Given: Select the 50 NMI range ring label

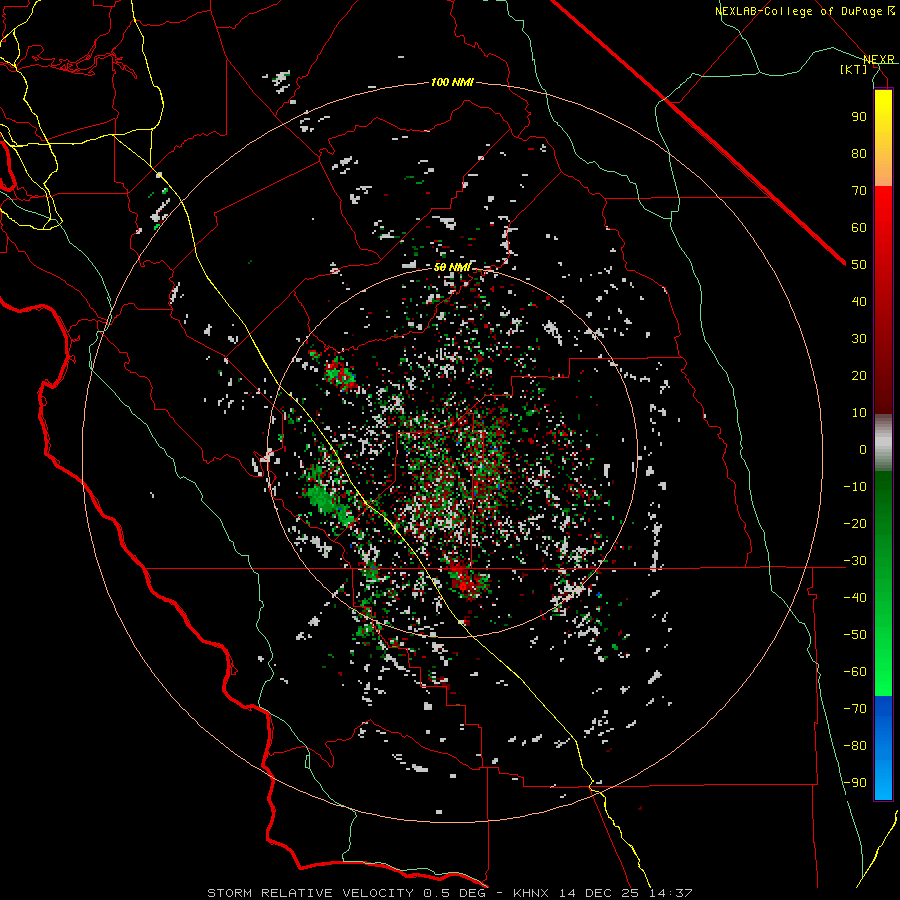Looking at the screenshot, I should [x=452, y=267].
